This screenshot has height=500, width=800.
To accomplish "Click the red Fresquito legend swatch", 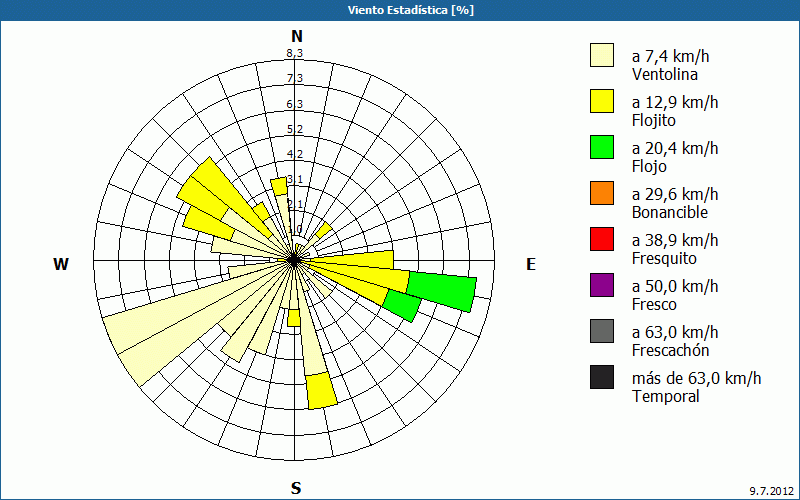I will [x=602, y=239].
